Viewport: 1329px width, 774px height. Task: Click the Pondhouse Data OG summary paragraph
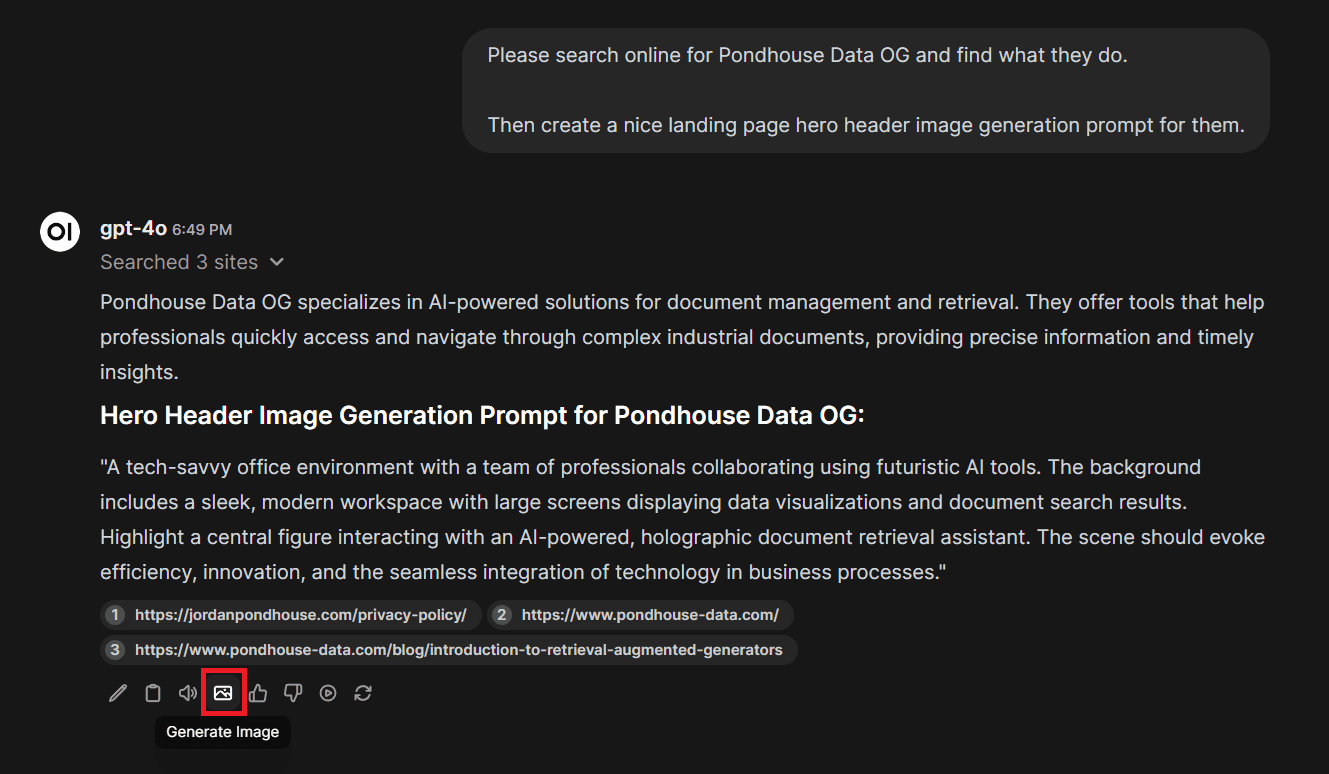point(680,337)
